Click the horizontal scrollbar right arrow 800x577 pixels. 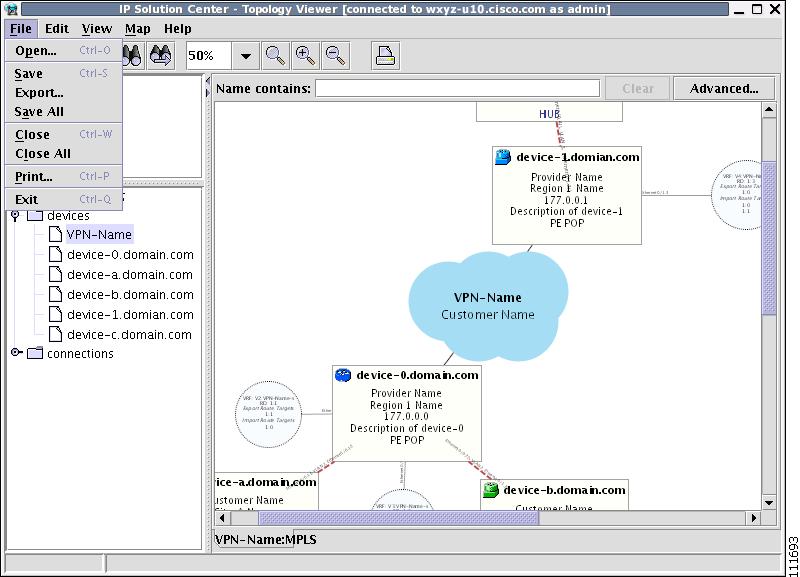(754, 518)
